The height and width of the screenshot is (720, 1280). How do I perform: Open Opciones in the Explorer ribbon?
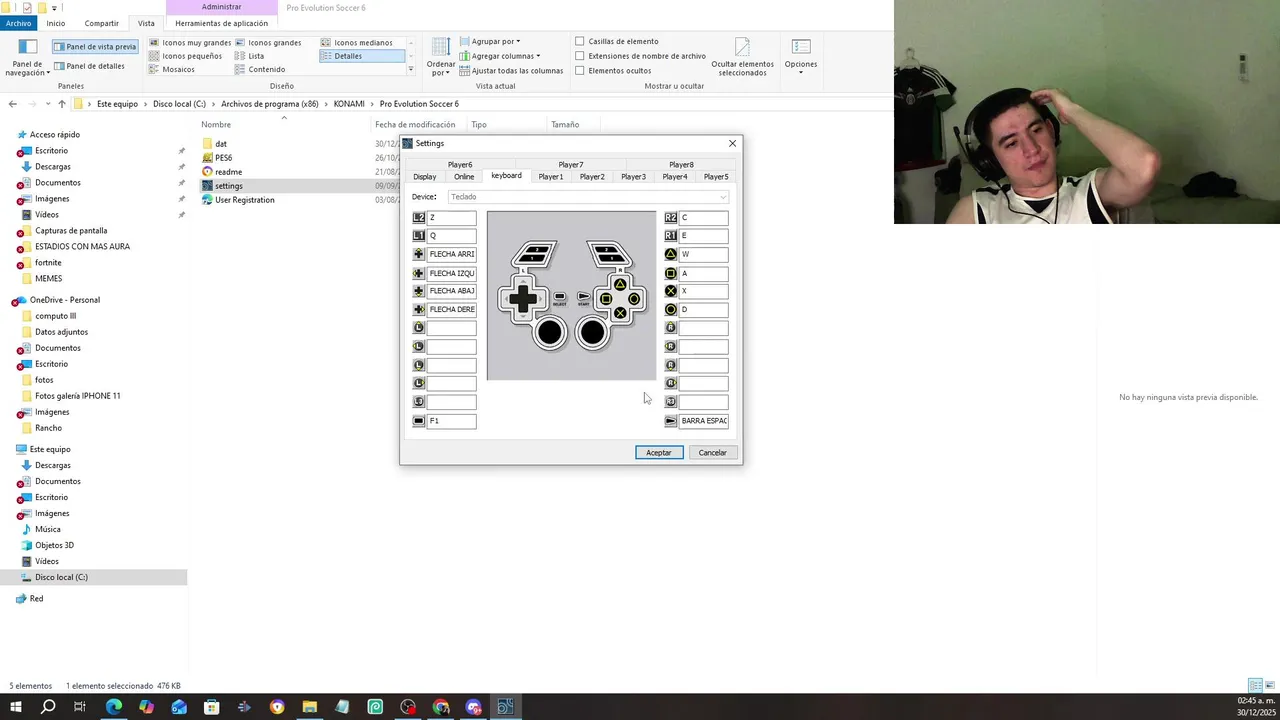(x=801, y=57)
